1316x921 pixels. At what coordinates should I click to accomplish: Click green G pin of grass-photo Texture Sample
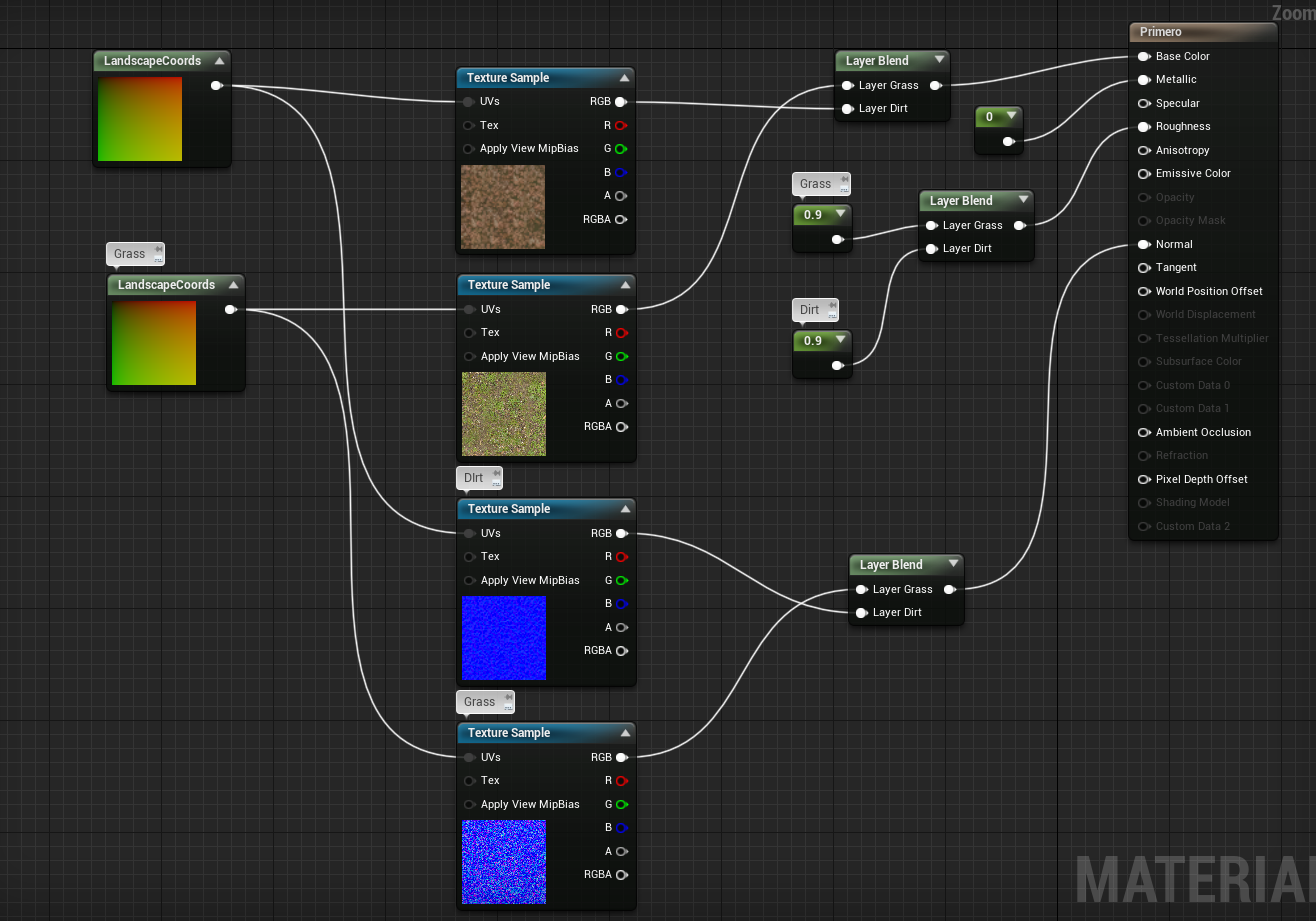click(x=622, y=356)
